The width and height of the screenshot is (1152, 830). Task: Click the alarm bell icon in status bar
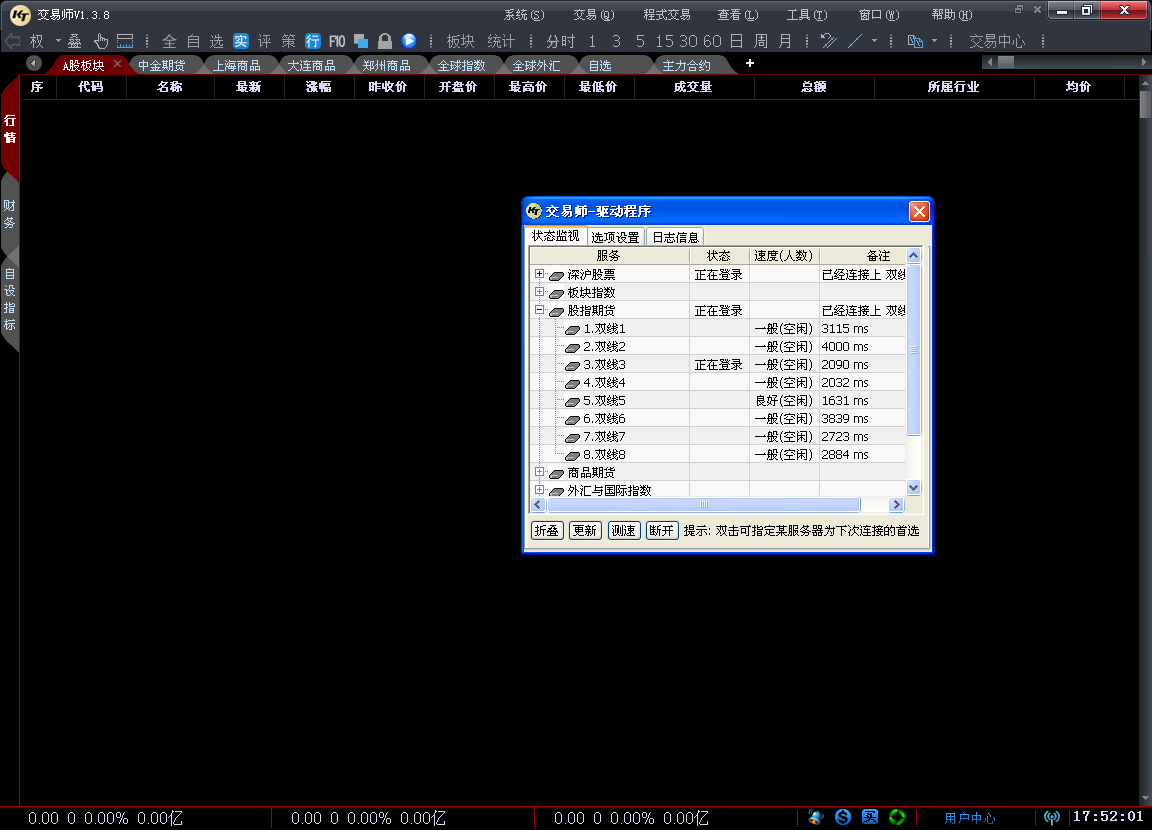(x=815, y=816)
